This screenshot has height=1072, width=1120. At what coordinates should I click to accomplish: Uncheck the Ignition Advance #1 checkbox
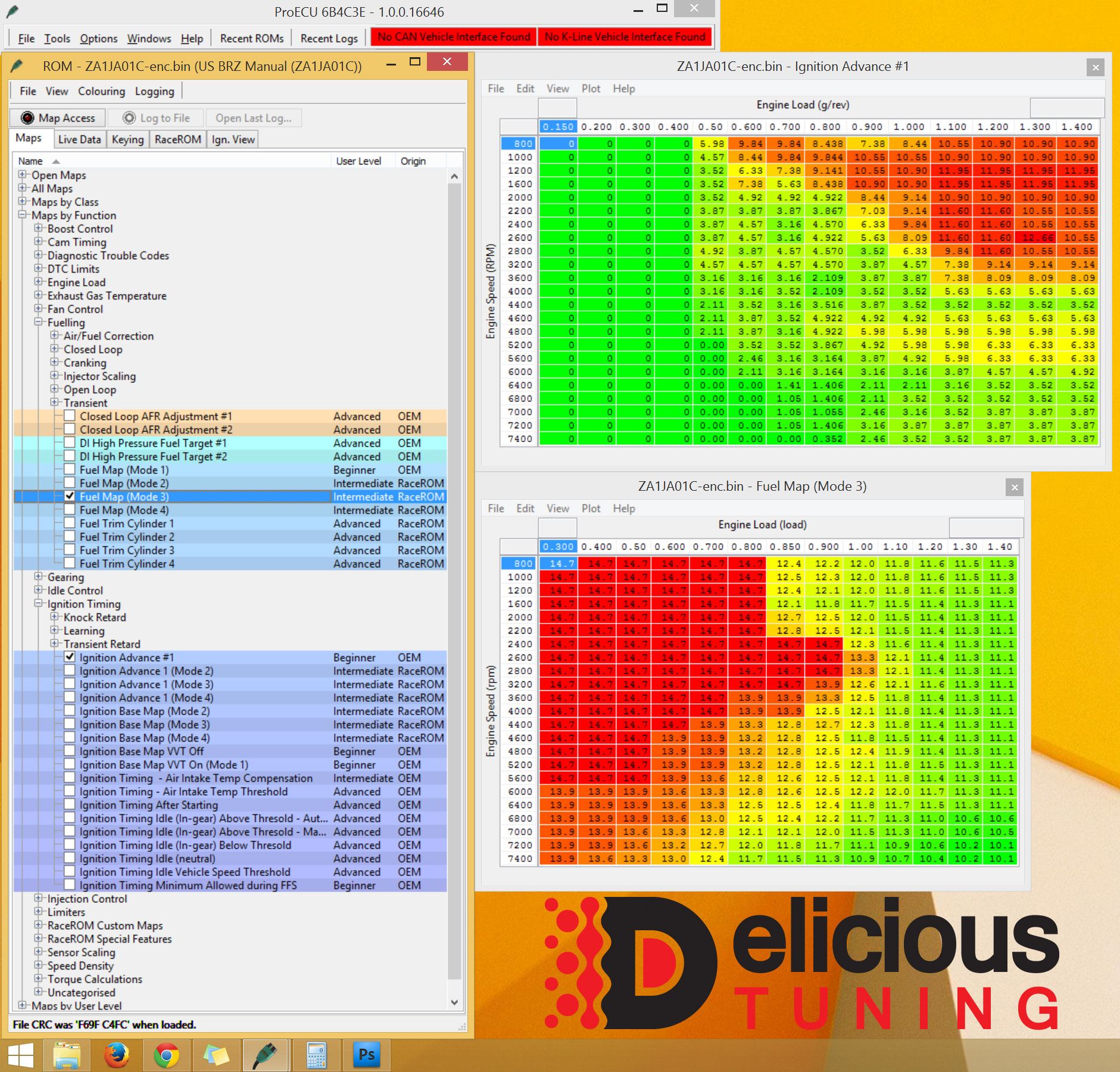(70, 657)
